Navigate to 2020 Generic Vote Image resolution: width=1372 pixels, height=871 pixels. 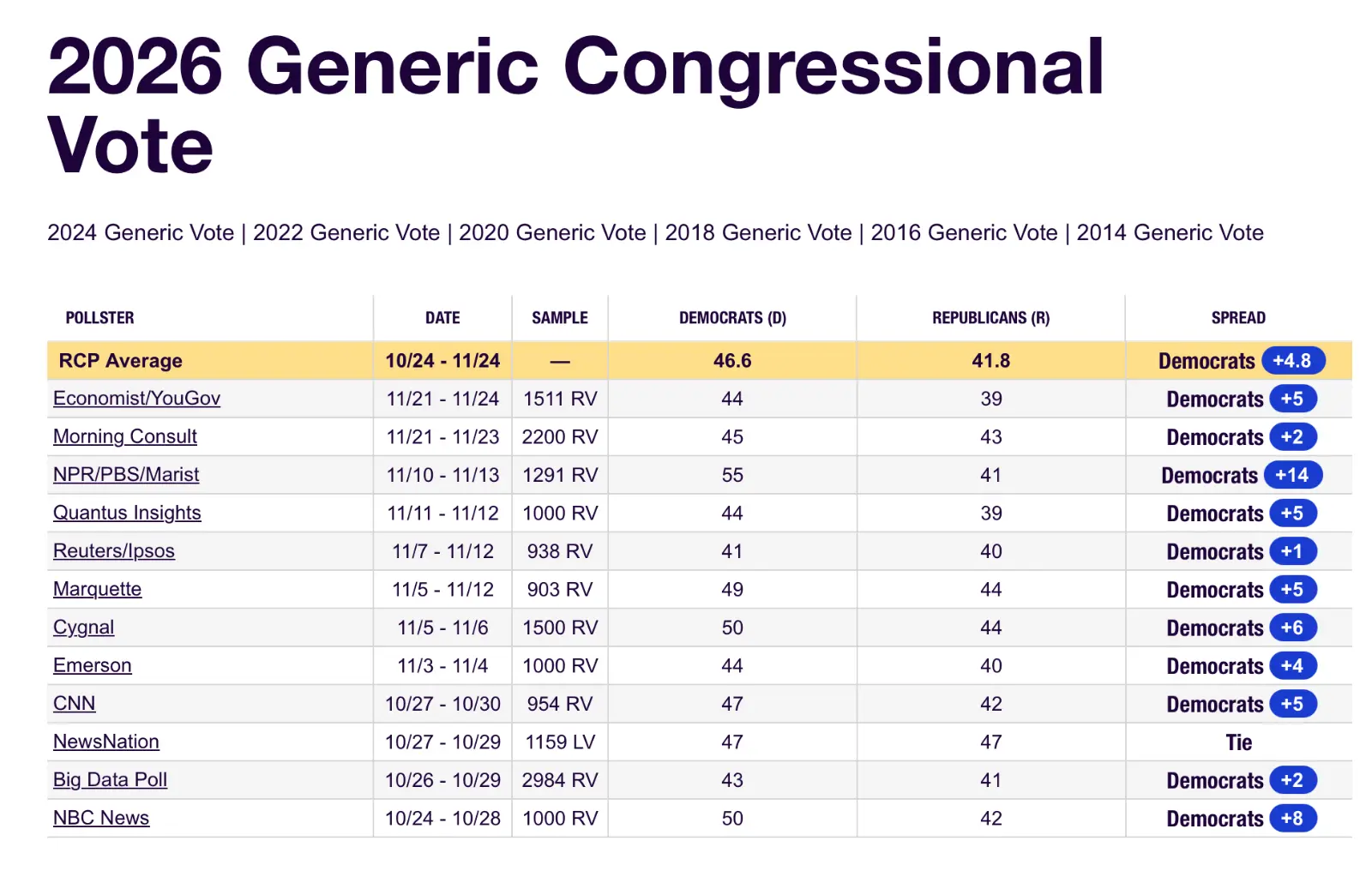click(x=552, y=233)
